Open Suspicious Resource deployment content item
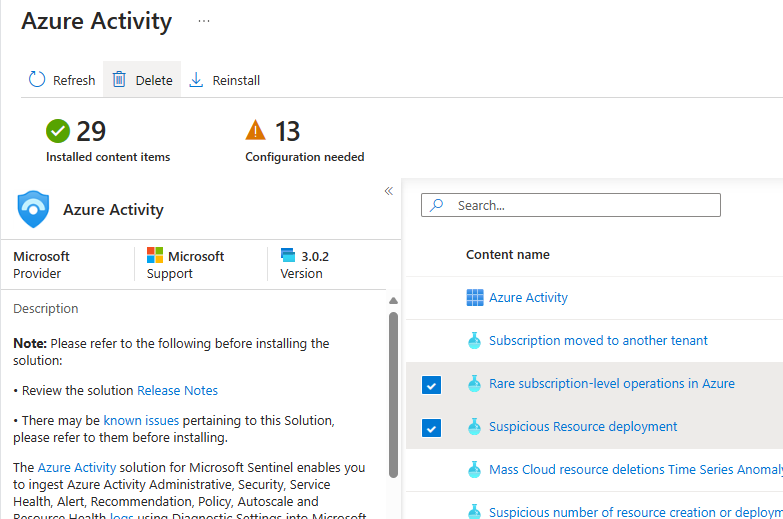The width and height of the screenshot is (783, 519). (x=583, y=426)
